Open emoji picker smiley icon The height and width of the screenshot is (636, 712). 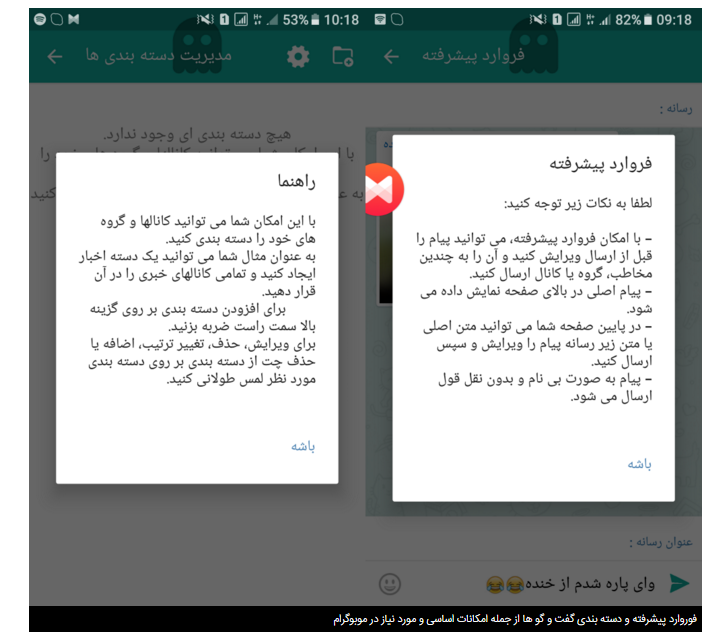click(x=390, y=583)
